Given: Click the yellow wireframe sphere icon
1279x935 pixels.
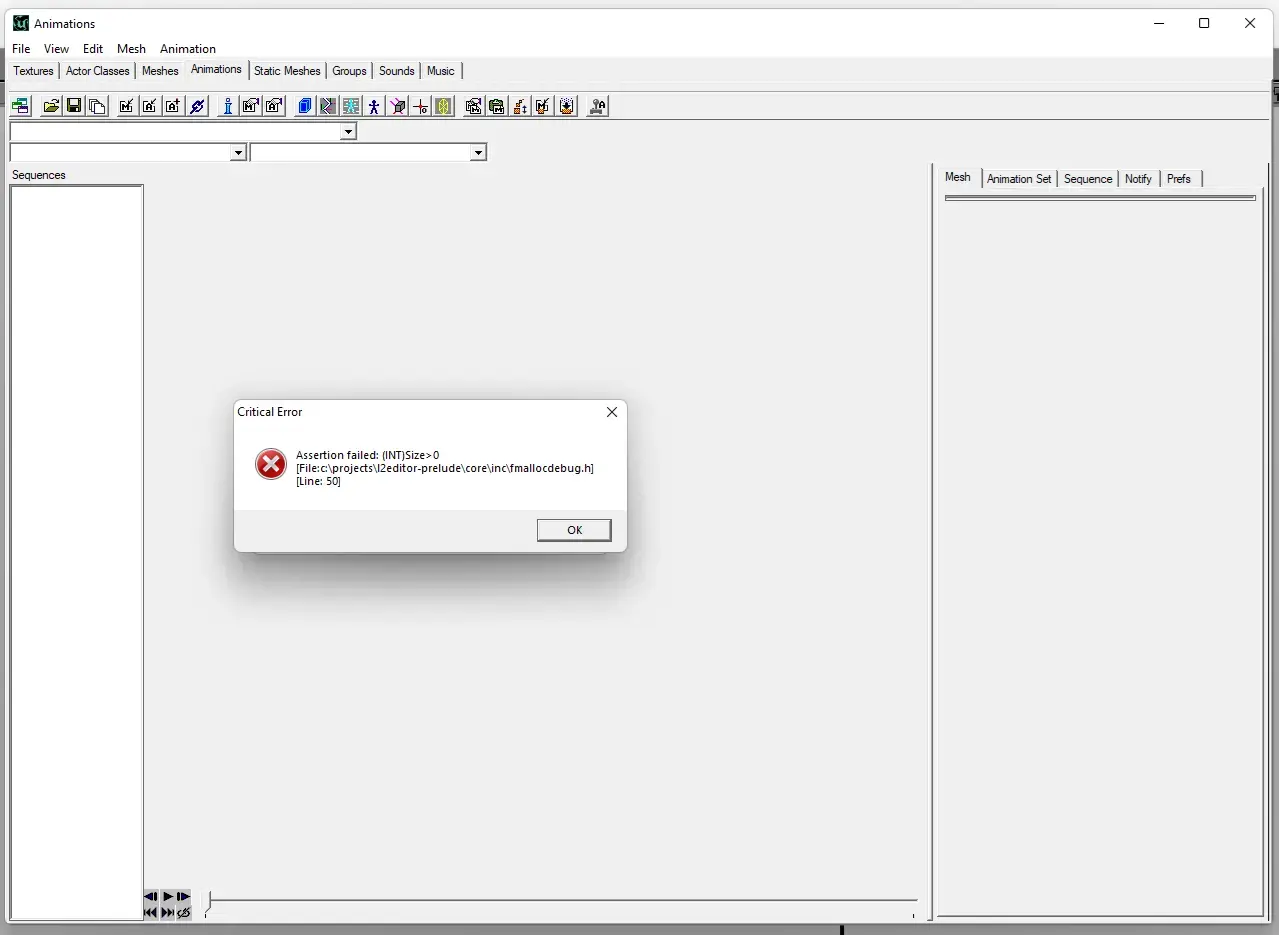Looking at the screenshot, I should pos(443,106).
